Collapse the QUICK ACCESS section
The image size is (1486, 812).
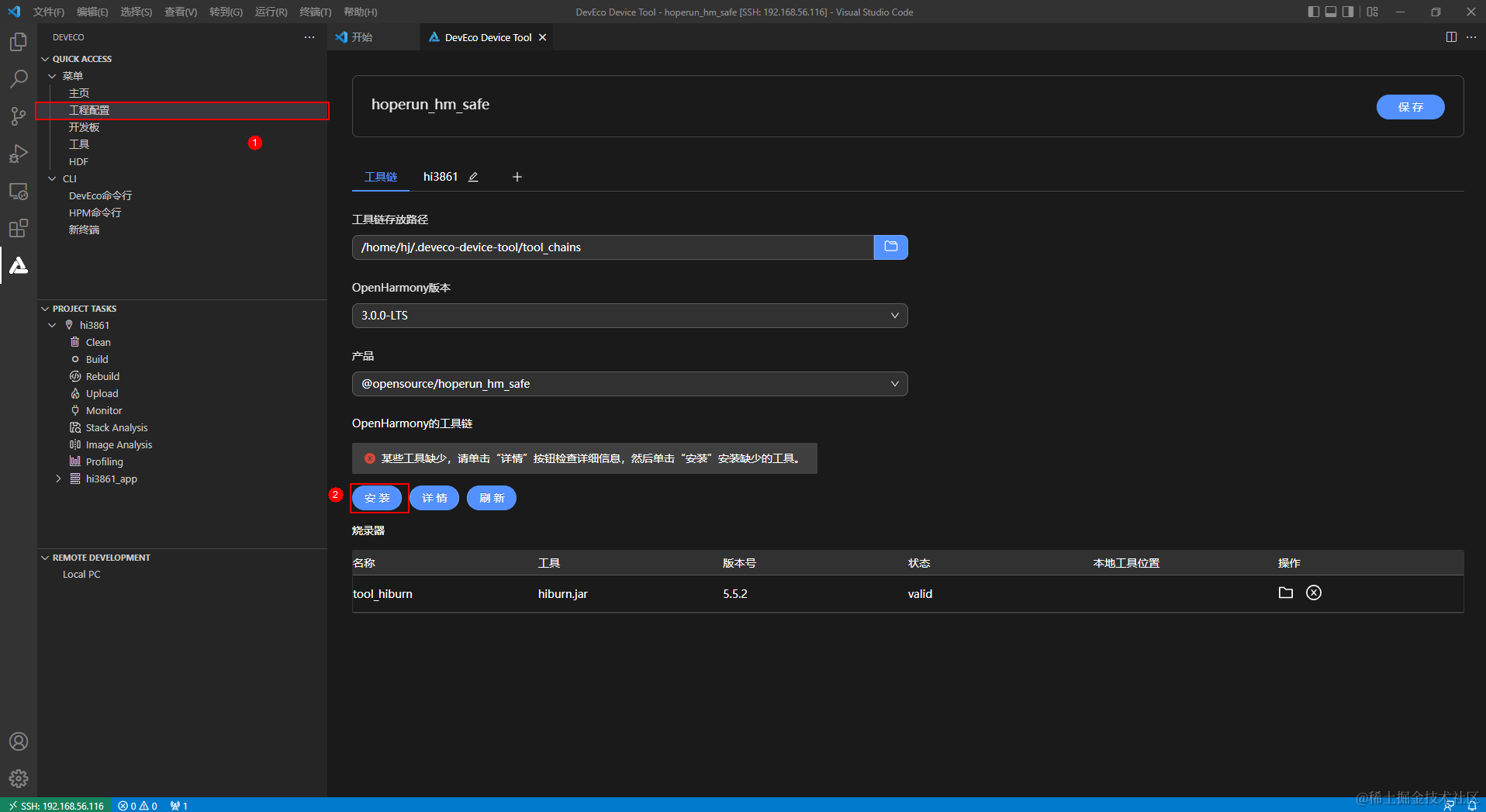tap(45, 59)
